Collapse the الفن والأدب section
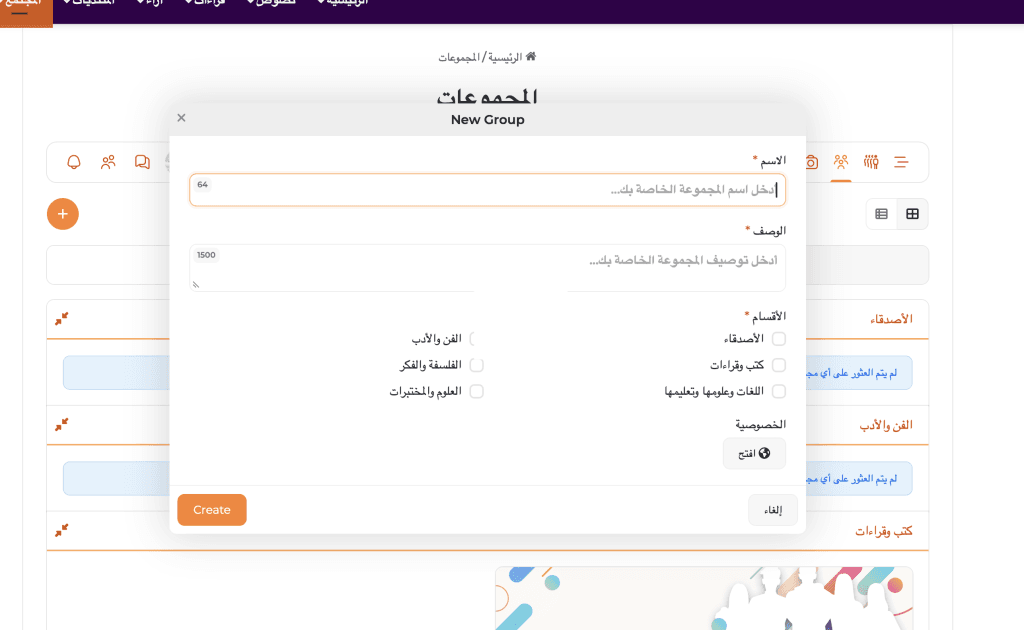The height and width of the screenshot is (630, 1024). [62, 425]
